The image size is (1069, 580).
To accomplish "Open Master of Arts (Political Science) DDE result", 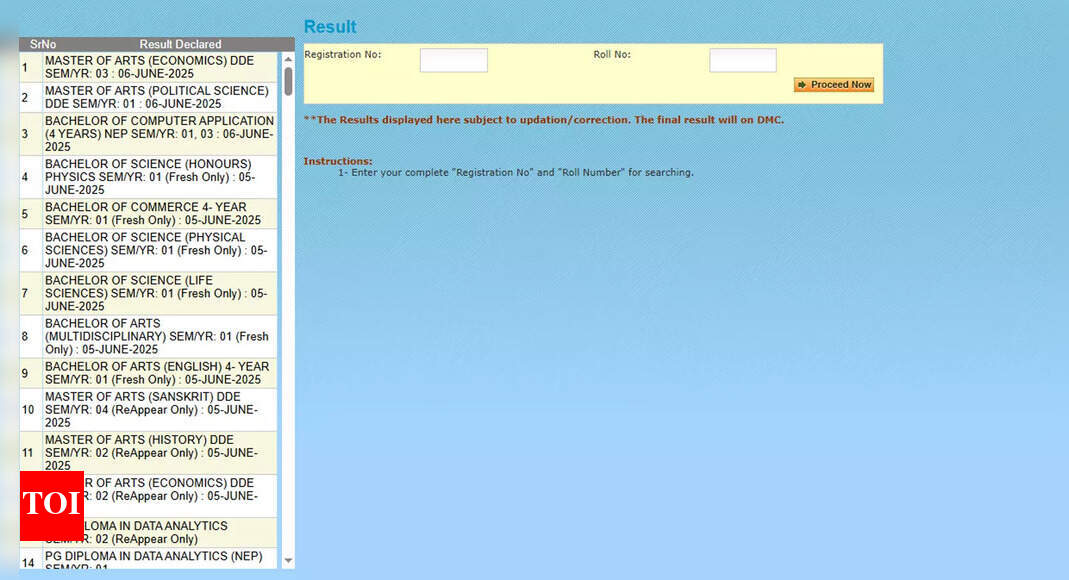I will [x=156, y=97].
